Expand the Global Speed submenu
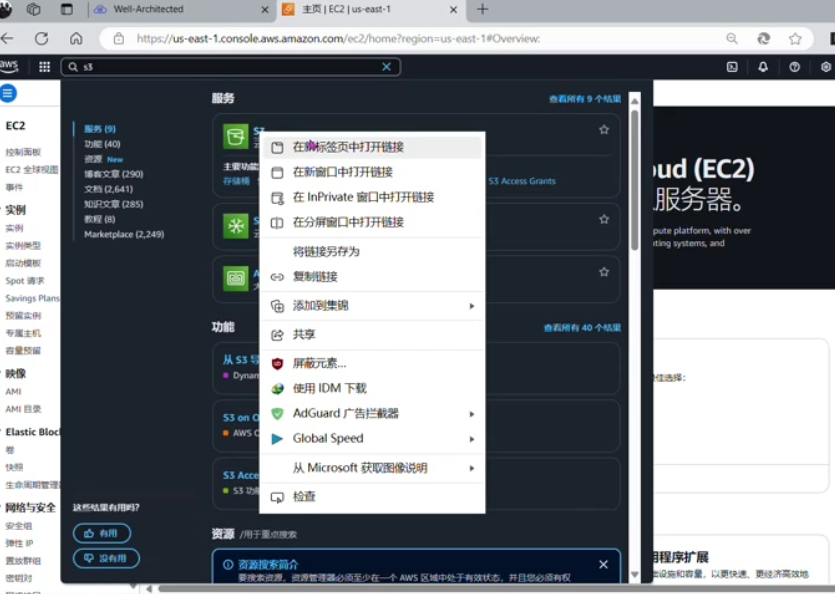Viewport: 835px width, 594px height. (x=372, y=438)
